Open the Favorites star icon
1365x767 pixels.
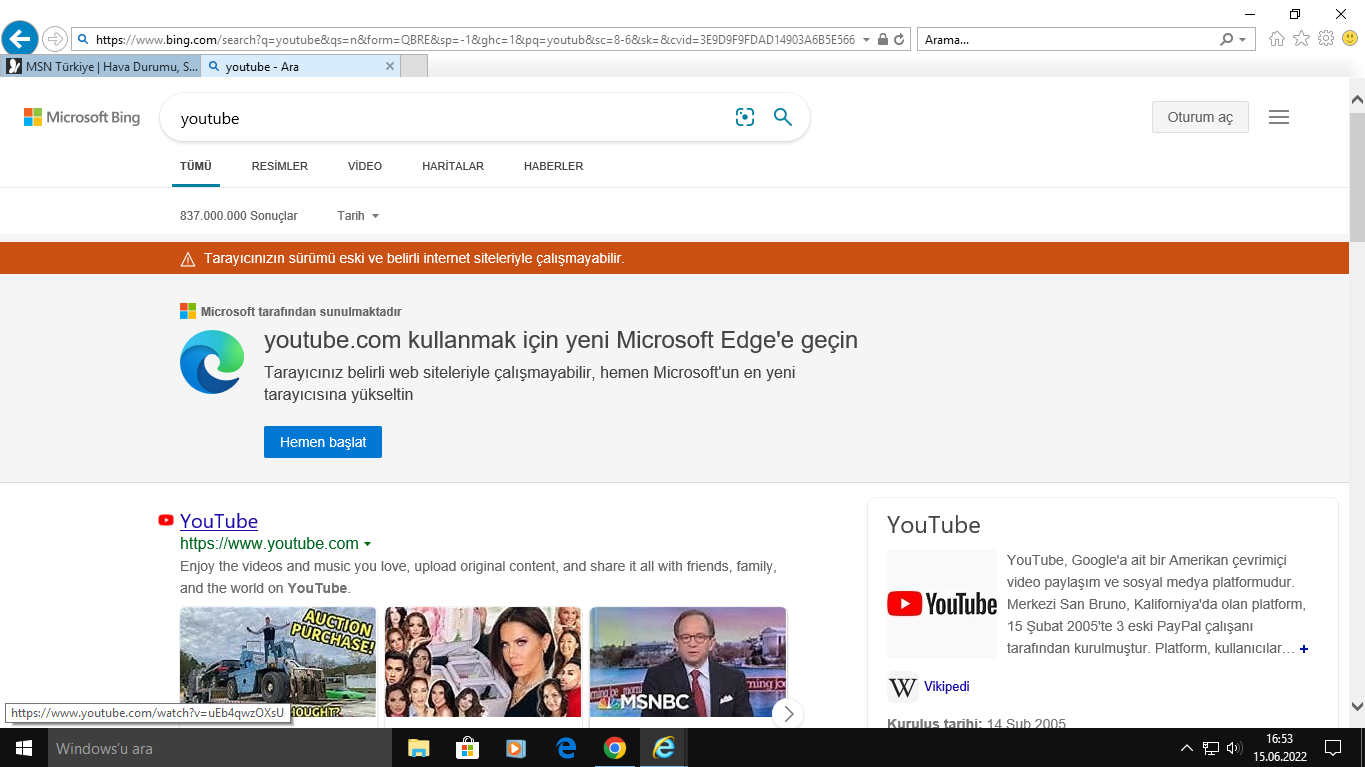click(x=1301, y=39)
